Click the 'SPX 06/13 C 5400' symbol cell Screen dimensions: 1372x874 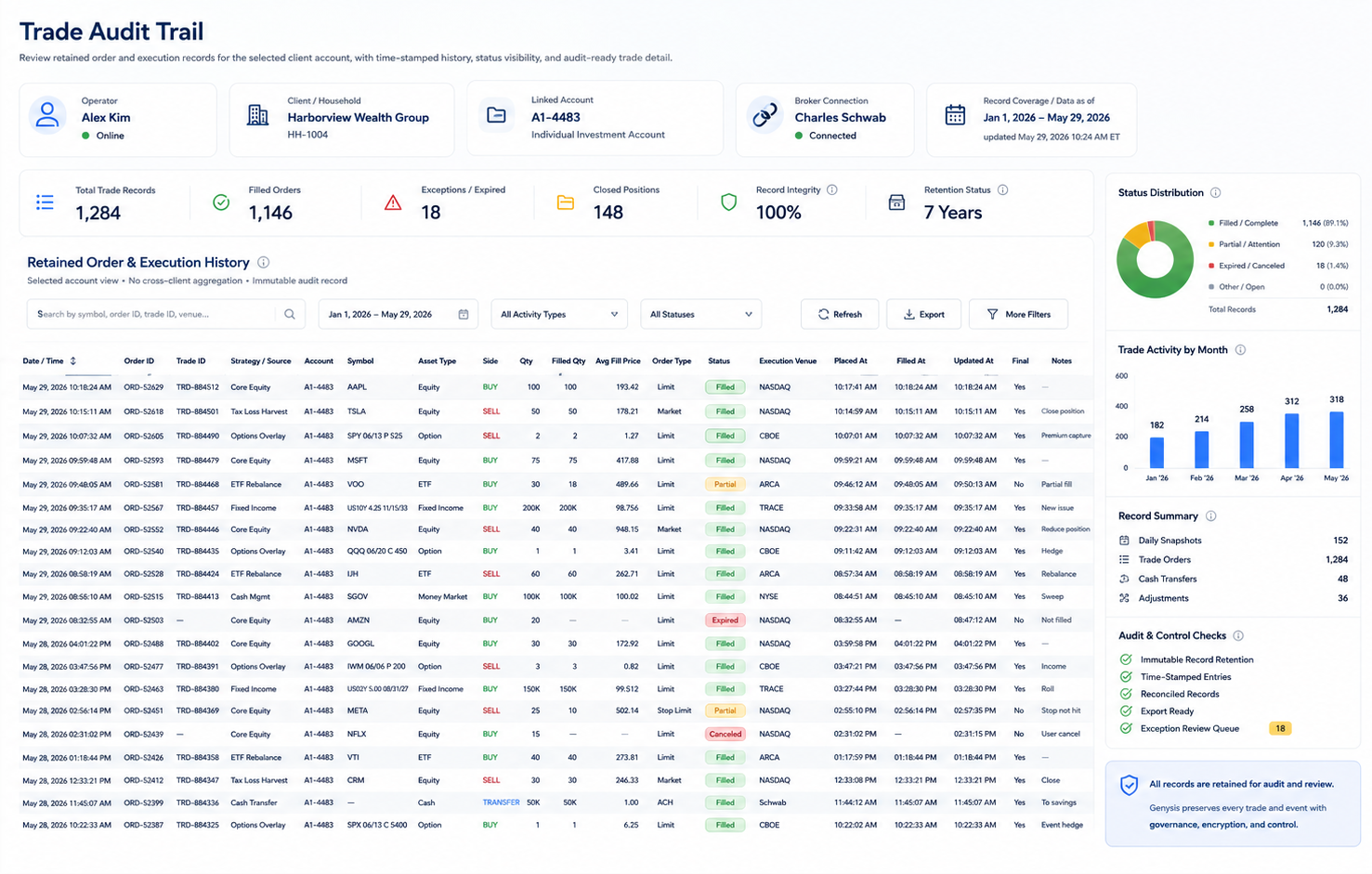click(377, 825)
